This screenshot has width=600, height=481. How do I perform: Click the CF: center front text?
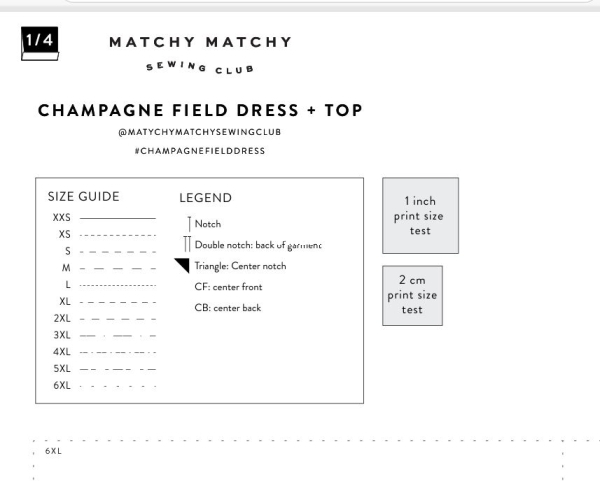point(228,287)
